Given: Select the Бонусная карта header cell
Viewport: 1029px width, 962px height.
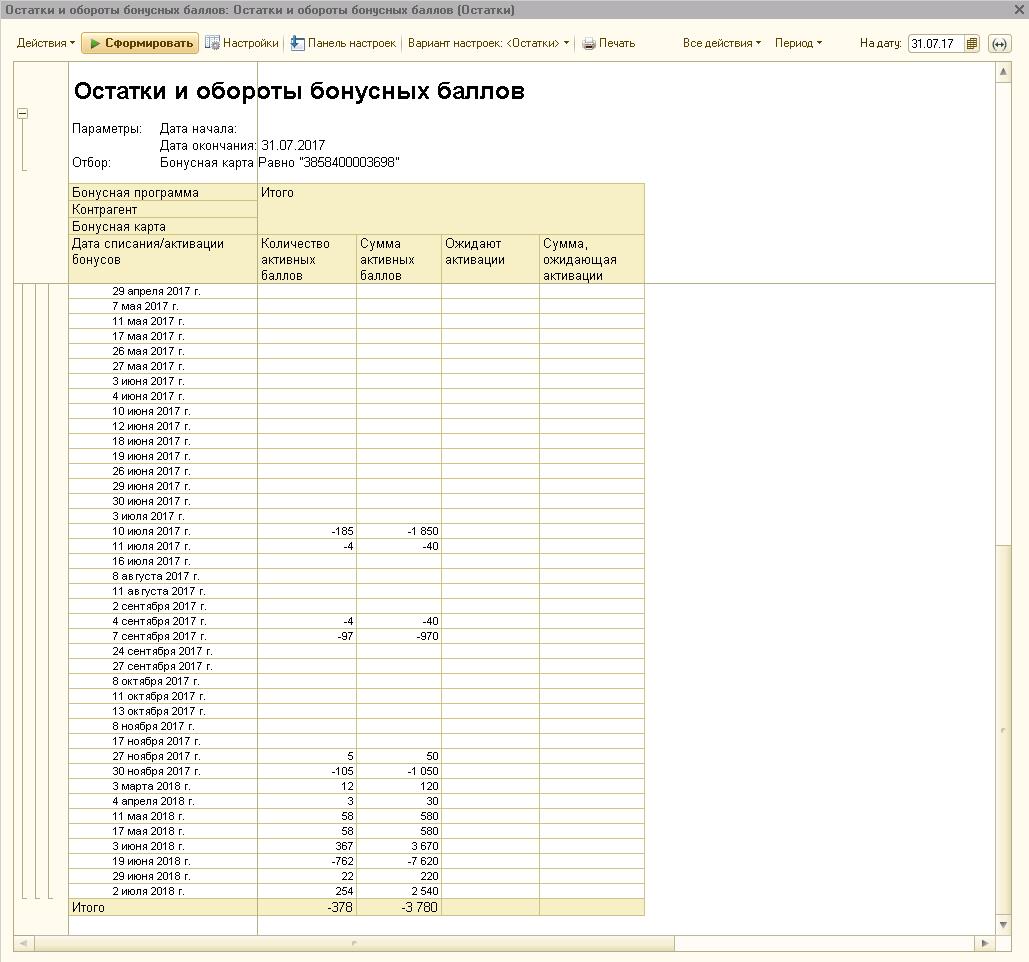Looking at the screenshot, I should click(163, 226).
